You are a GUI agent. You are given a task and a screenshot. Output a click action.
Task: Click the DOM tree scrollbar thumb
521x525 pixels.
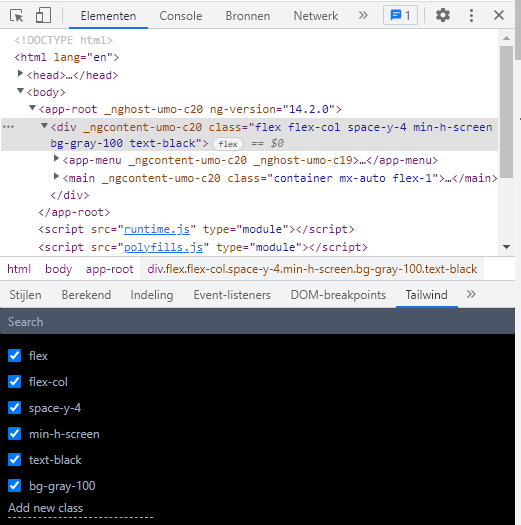(x=506, y=112)
